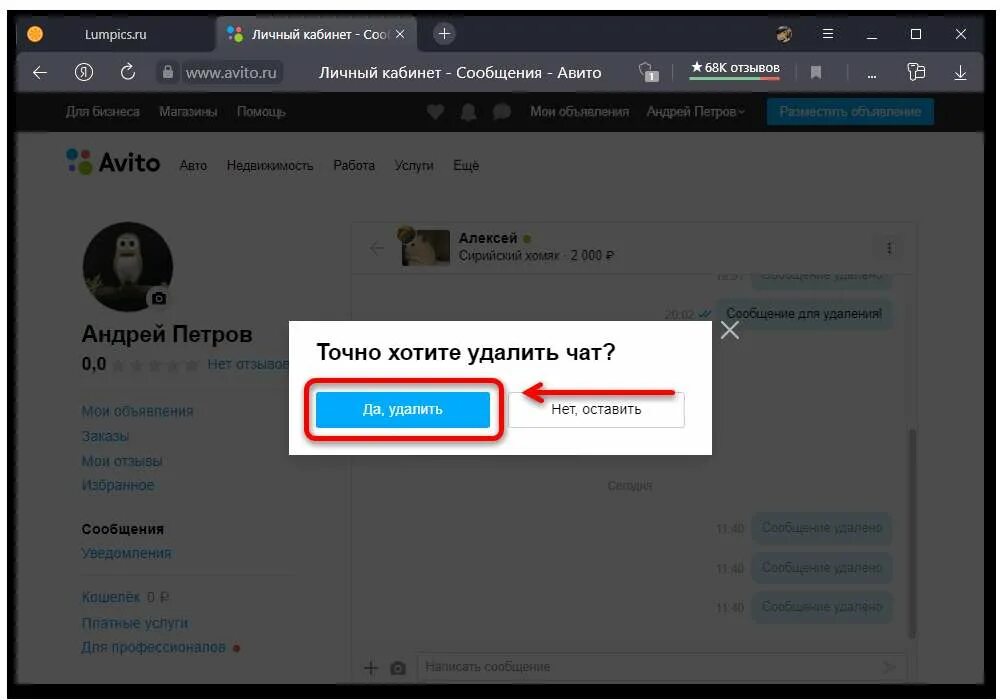Screen dimensions: 1000x700
Task: Open the Авто category
Action: 193,166
